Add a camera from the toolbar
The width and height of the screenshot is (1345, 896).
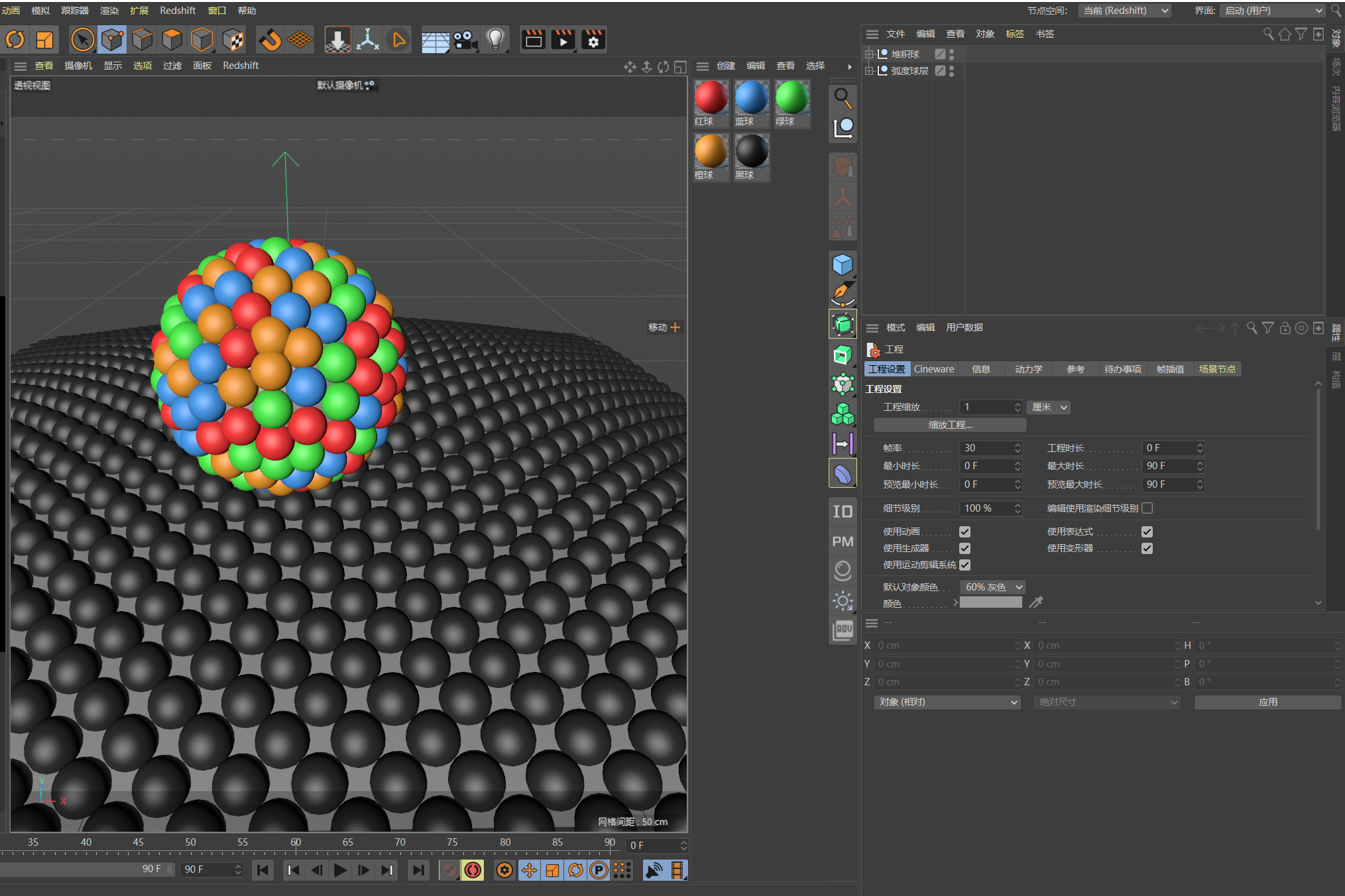pos(465,40)
